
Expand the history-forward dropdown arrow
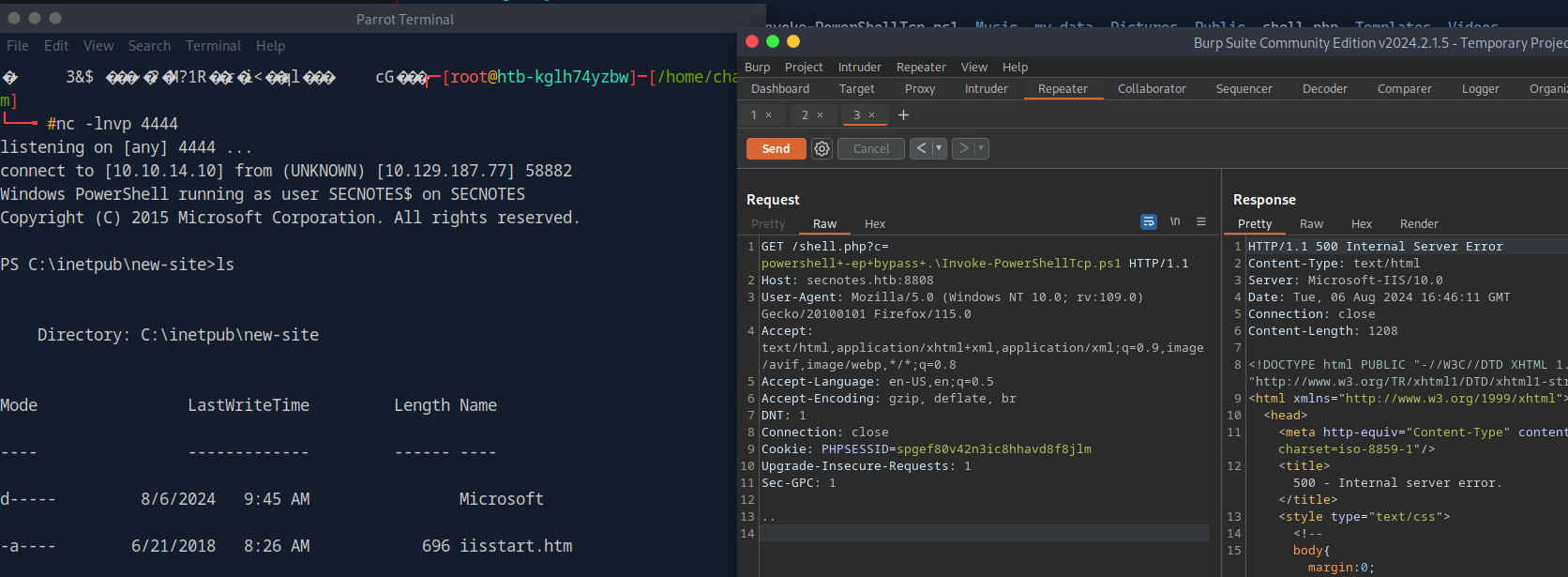pyautogui.click(x=981, y=148)
